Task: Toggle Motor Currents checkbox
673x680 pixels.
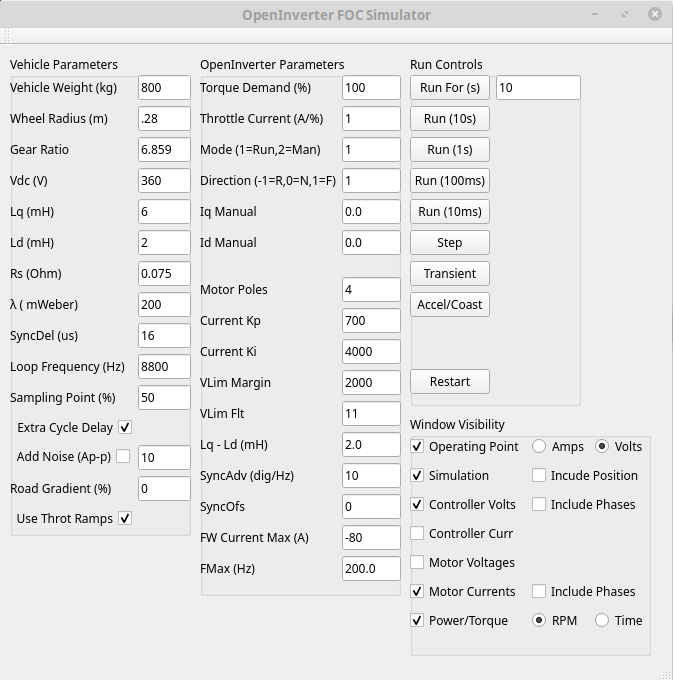Action: [417, 591]
